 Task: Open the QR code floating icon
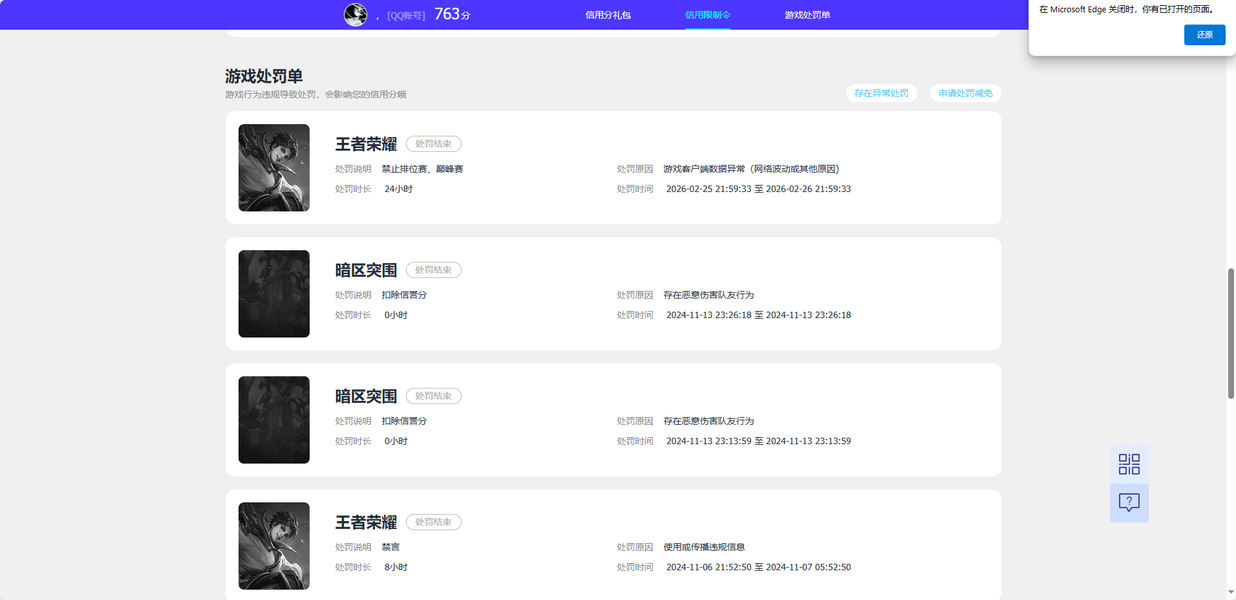tap(1129, 464)
